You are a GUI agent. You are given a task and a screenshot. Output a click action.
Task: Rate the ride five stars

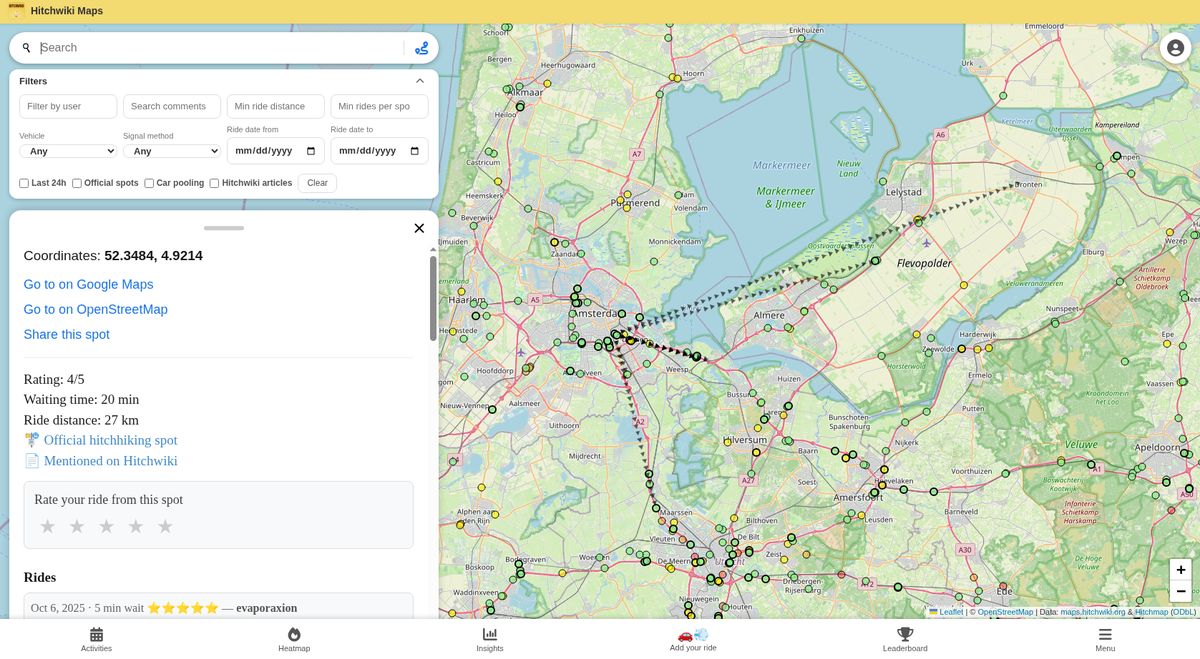click(165, 526)
